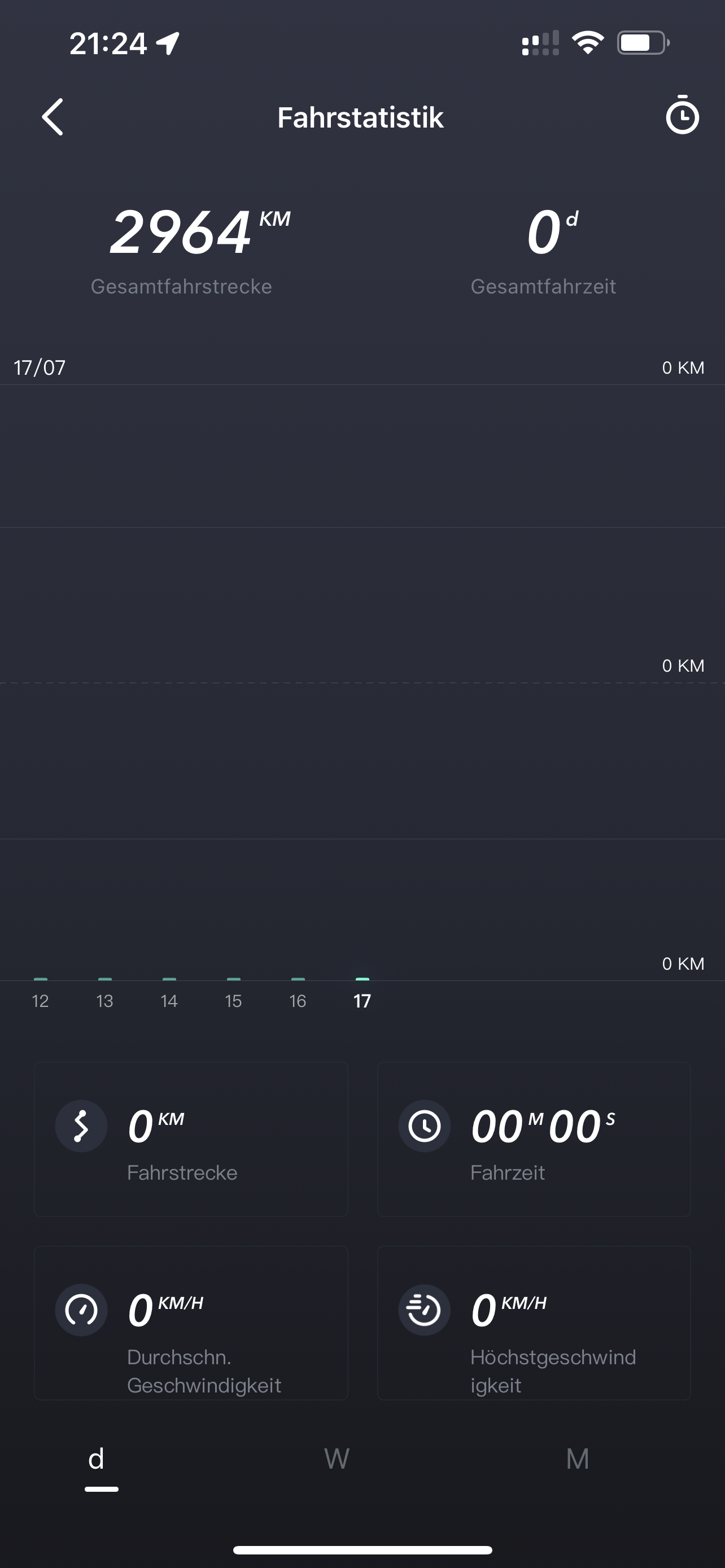Switch to the daily 'd' tab
Image resolution: width=725 pixels, height=1568 pixels.
point(97,1460)
